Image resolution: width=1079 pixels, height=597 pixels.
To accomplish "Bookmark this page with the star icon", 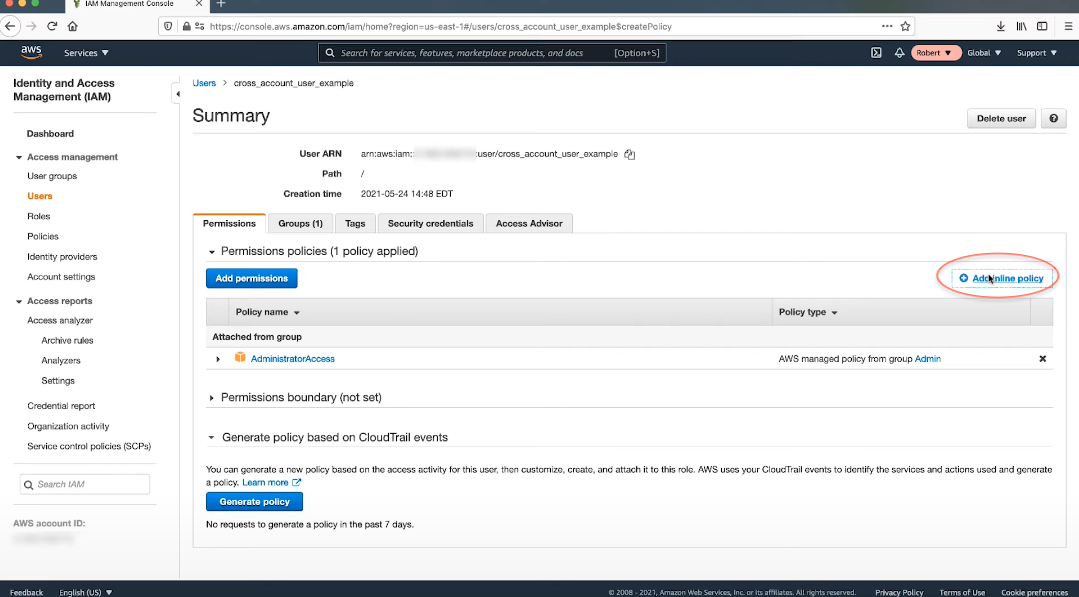I will [x=905, y=26].
